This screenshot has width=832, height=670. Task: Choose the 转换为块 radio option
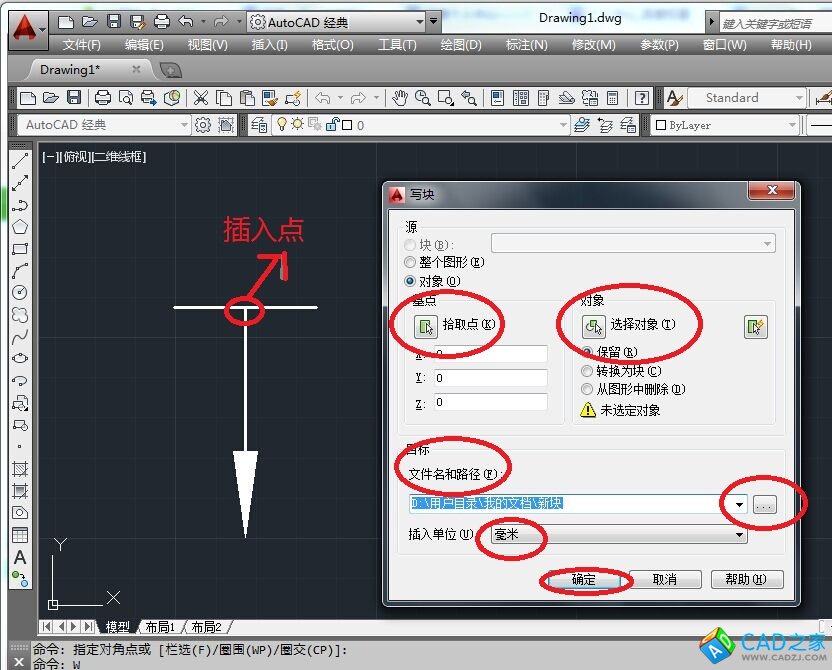[x=587, y=371]
